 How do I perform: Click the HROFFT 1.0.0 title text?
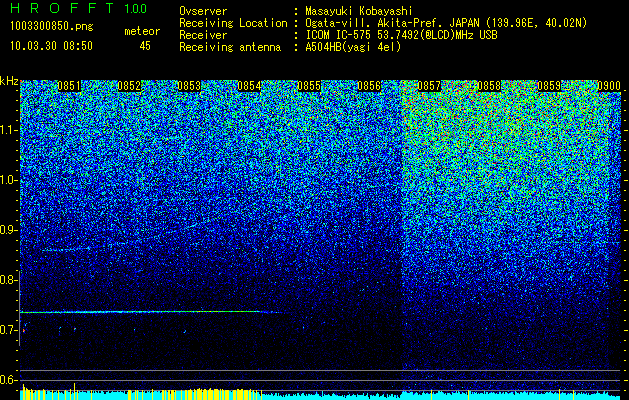[x=79, y=8]
